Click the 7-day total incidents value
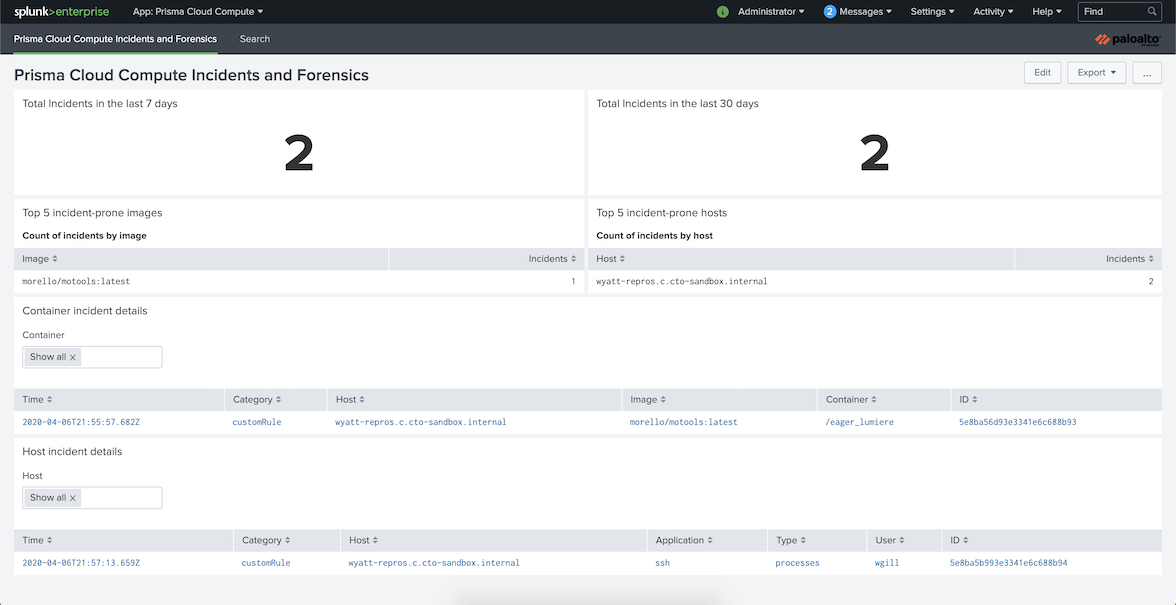The height and width of the screenshot is (605, 1176). point(298,154)
